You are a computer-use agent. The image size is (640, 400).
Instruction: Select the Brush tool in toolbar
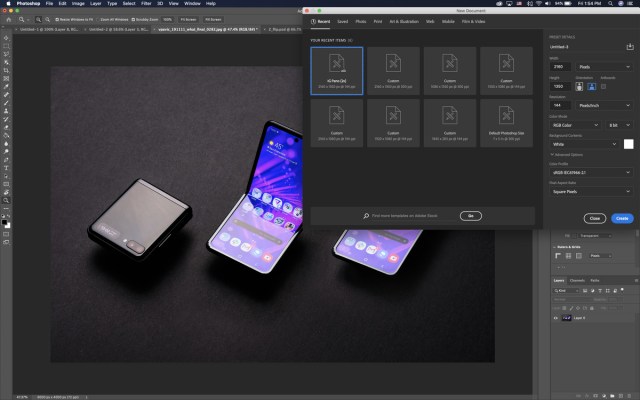[x=6, y=103]
